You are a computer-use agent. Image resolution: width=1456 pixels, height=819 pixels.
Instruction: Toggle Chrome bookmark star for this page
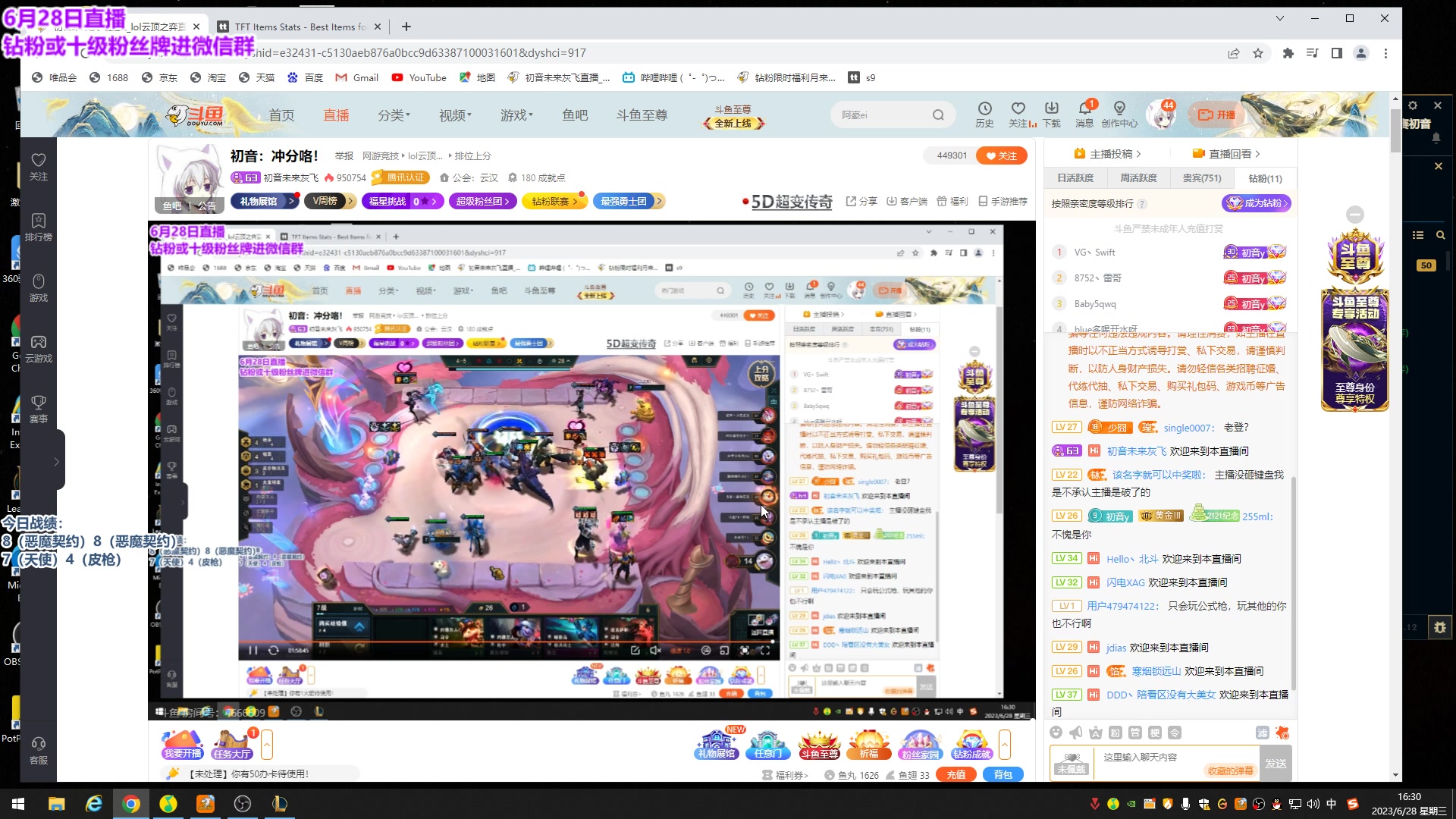pos(1258,53)
